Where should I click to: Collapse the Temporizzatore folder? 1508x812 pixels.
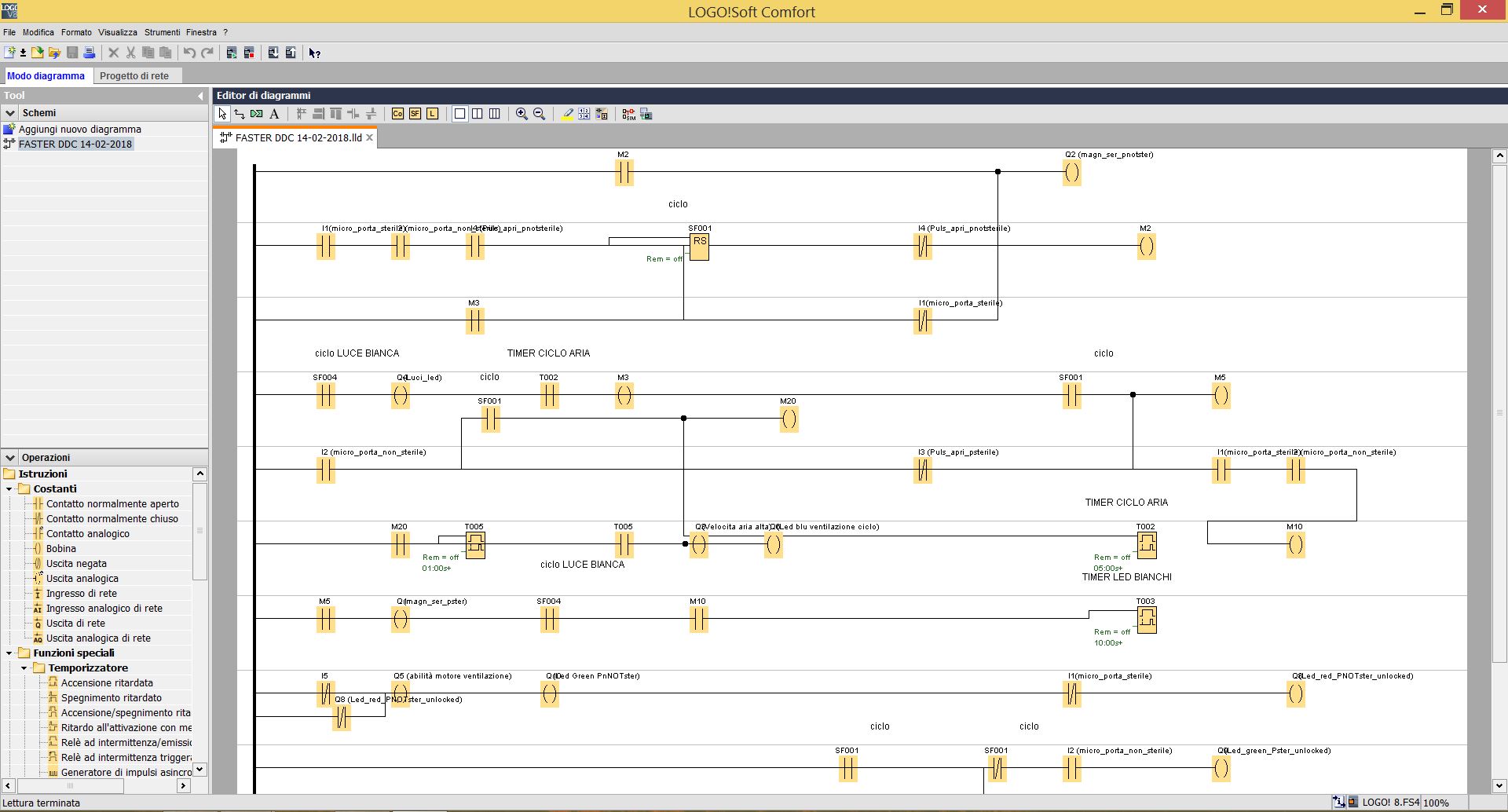point(24,668)
